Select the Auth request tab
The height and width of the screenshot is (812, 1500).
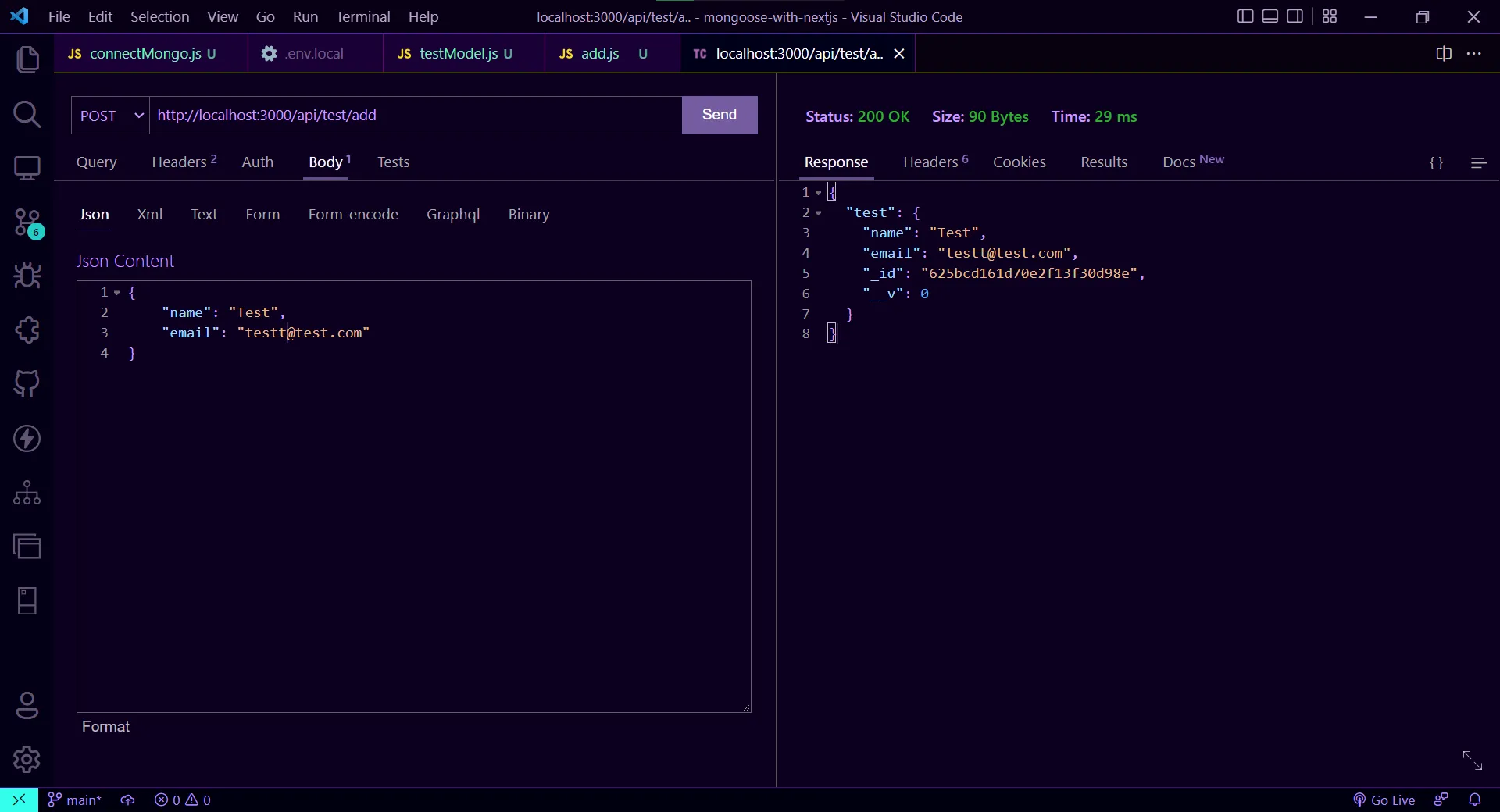[258, 162]
